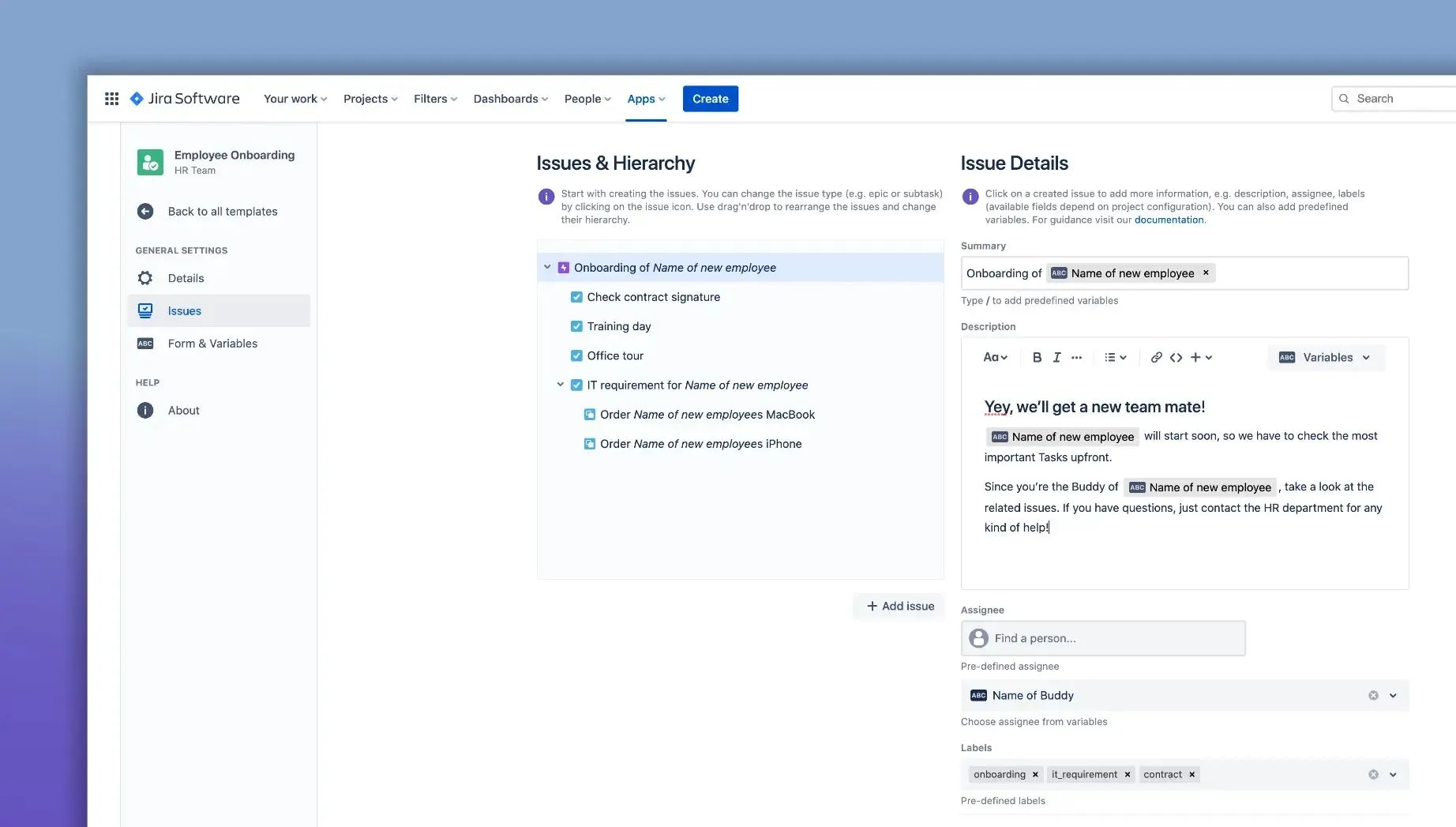Open the Variables dropdown in the editor

point(1326,357)
